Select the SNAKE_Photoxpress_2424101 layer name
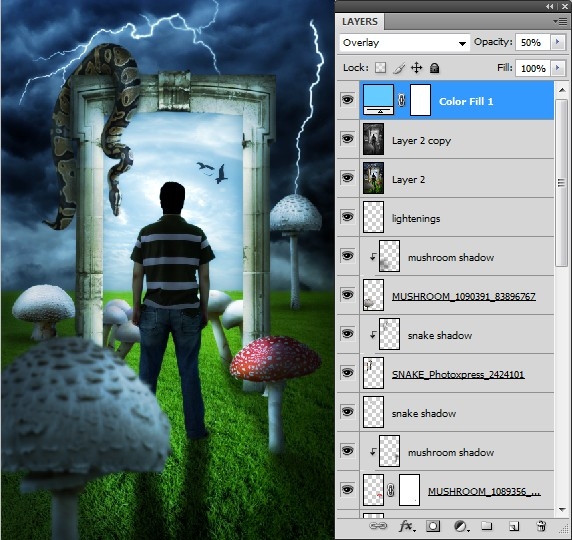Viewport: 572px width, 540px height. pyautogui.click(x=458, y=374)
